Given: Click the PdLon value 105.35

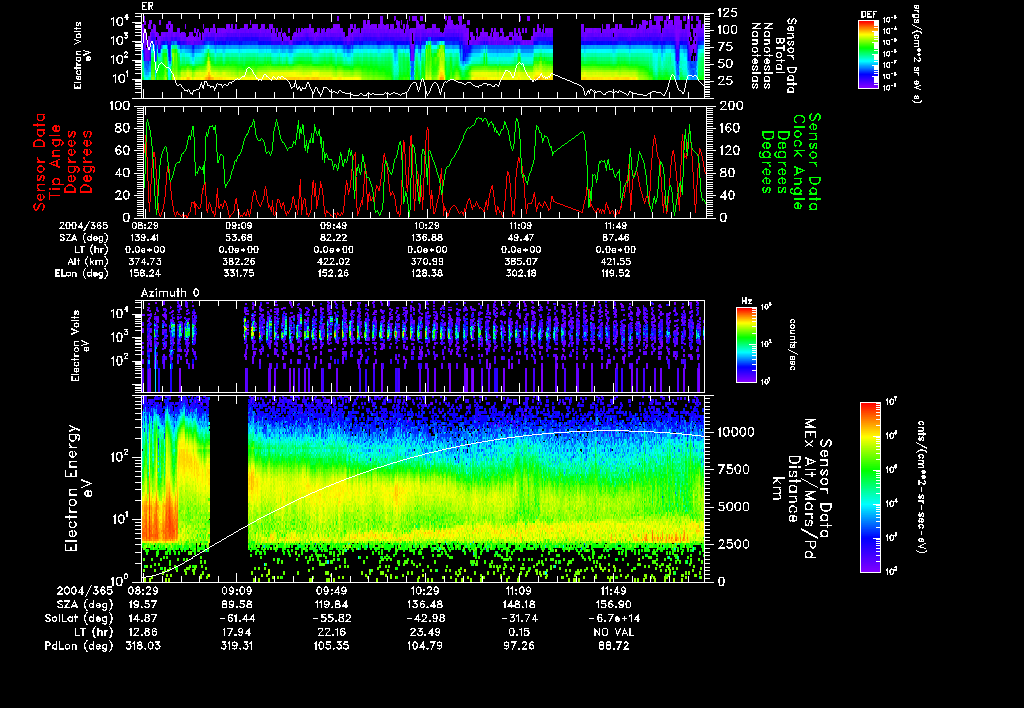Looking at the screenshot, I should pos(331,645).
